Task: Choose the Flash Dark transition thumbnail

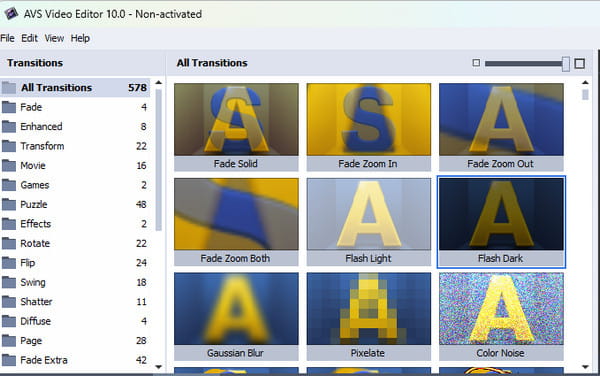Action: click(501, 222)
